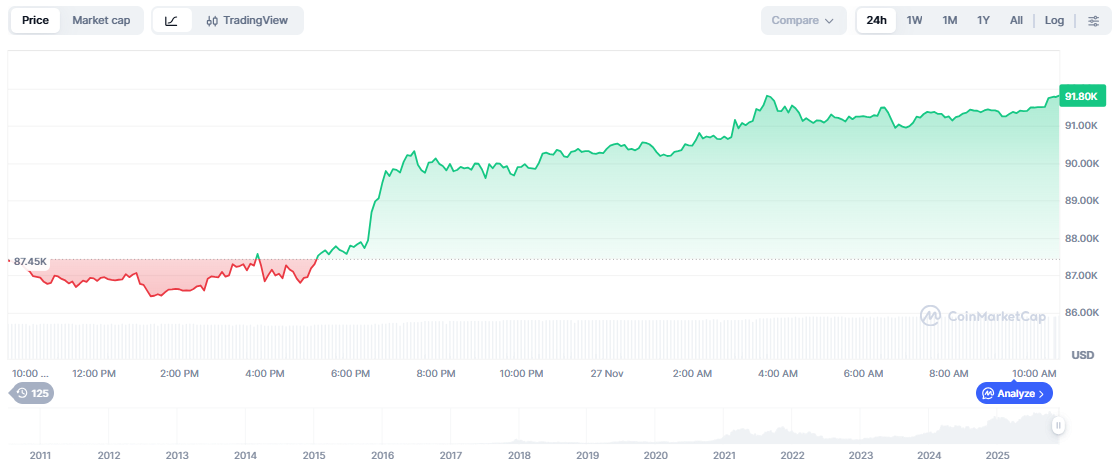Click the 2021 year on the timeline
Image resolution: width=1118 pixels, height=474 pixels.
[724, 455]
